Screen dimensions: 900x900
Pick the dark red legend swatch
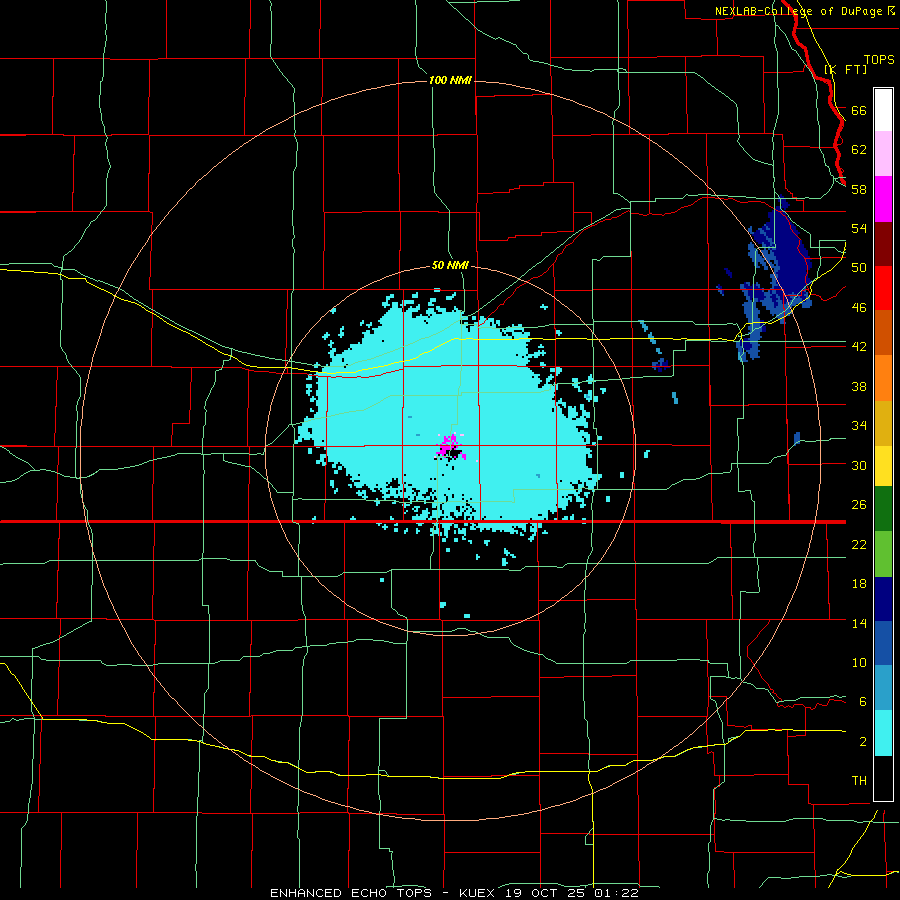click(883, 243)
